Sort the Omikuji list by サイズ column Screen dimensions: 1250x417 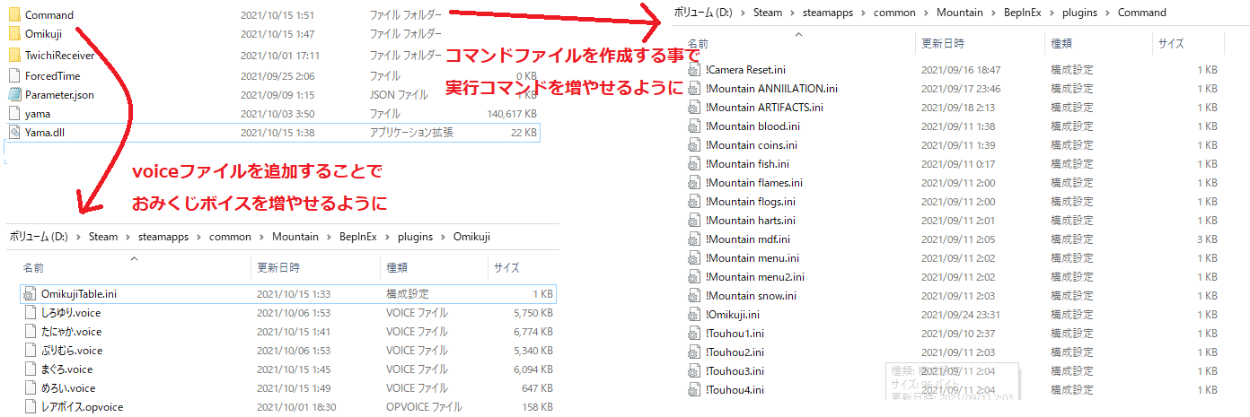pyautogui.click(x=504, y=268)
